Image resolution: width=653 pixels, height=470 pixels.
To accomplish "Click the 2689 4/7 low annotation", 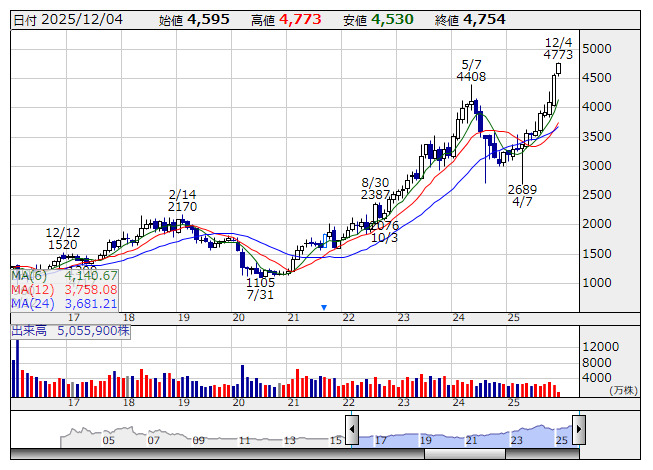I will [x=522, y=196].
